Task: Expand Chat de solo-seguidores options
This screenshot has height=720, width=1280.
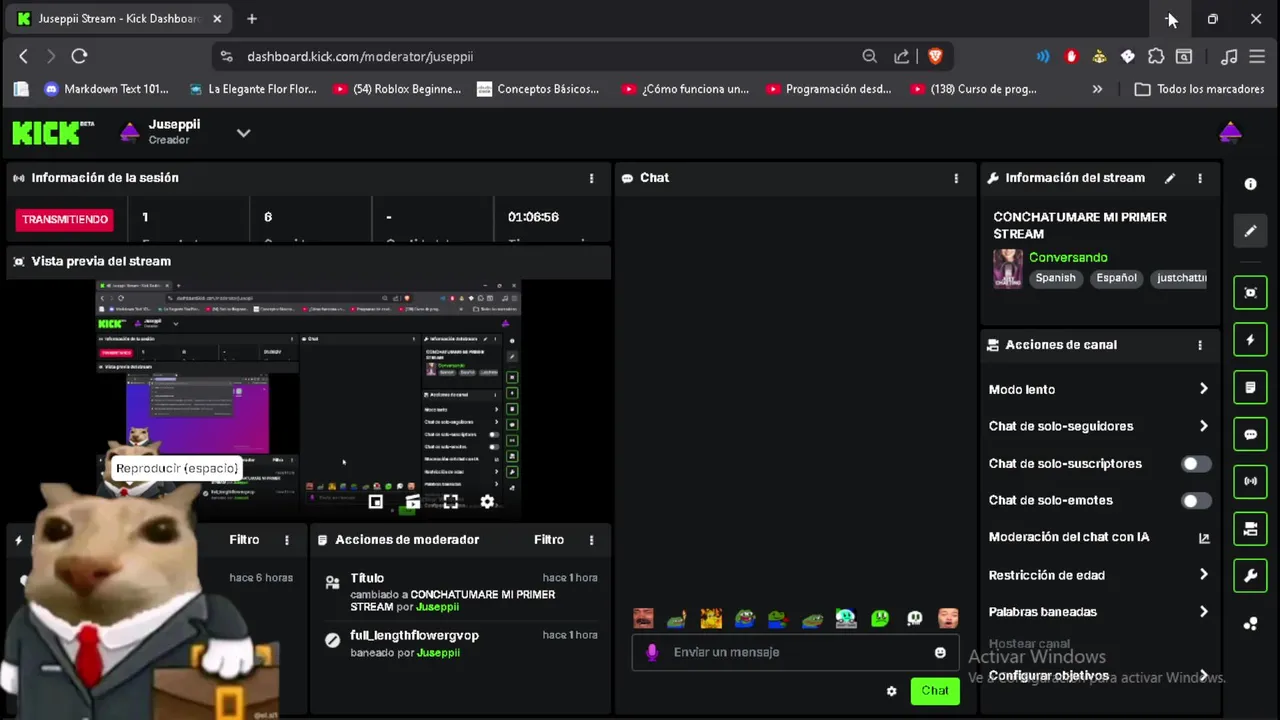Action: (x=1203, y=426)
